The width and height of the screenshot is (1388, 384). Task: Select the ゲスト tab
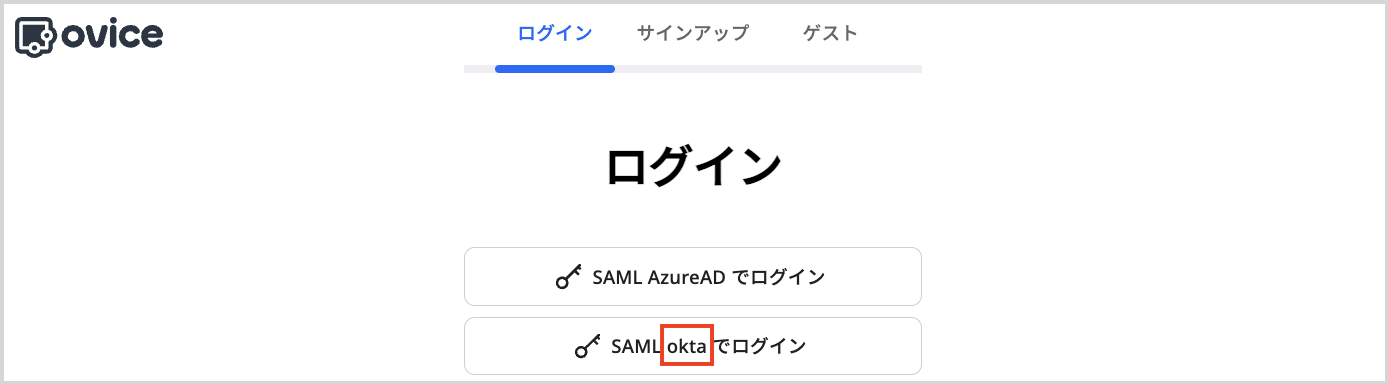830,33
